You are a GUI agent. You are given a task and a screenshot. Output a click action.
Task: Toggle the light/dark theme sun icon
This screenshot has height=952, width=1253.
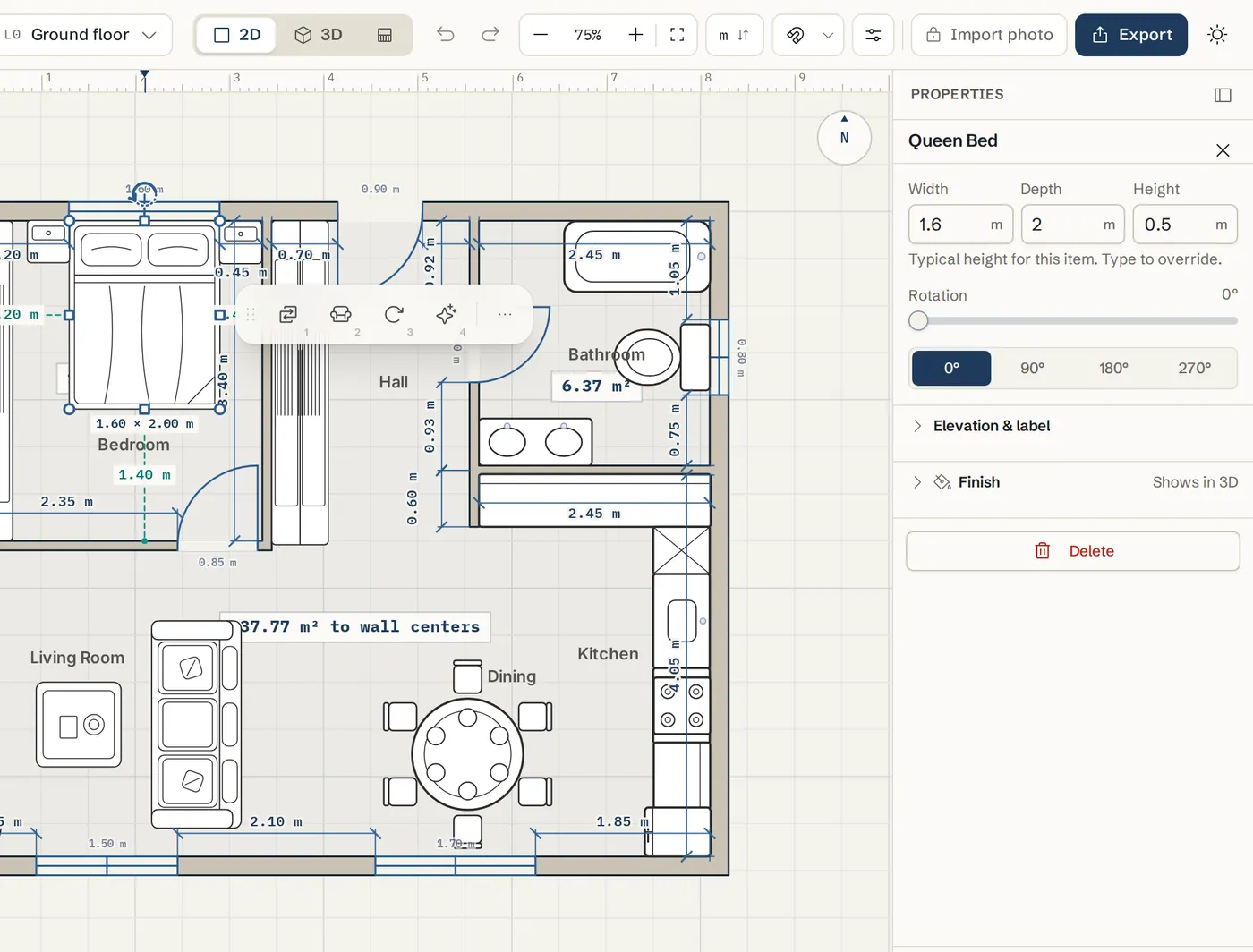[x=1217, y=35]
